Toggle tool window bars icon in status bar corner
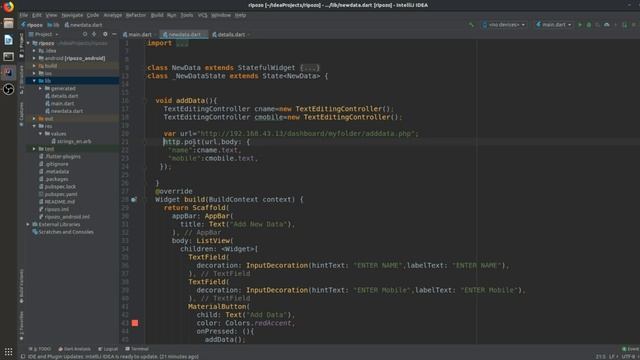Screen dimensions: 640x360 [x=23, y=356]
